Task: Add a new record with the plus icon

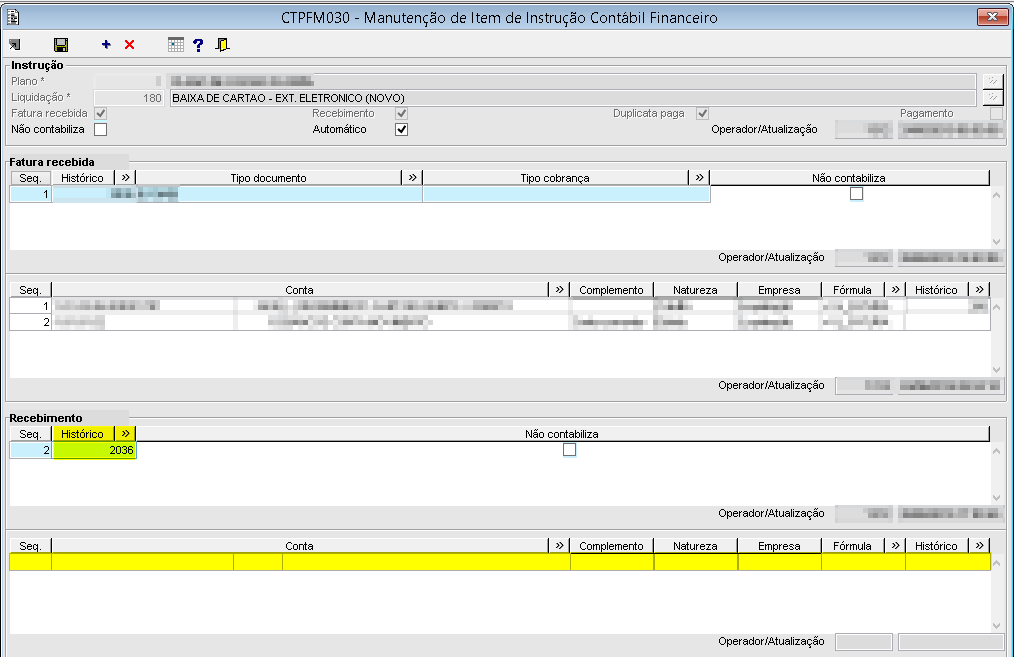Action: pyautogui.click(x=106, y=44)
